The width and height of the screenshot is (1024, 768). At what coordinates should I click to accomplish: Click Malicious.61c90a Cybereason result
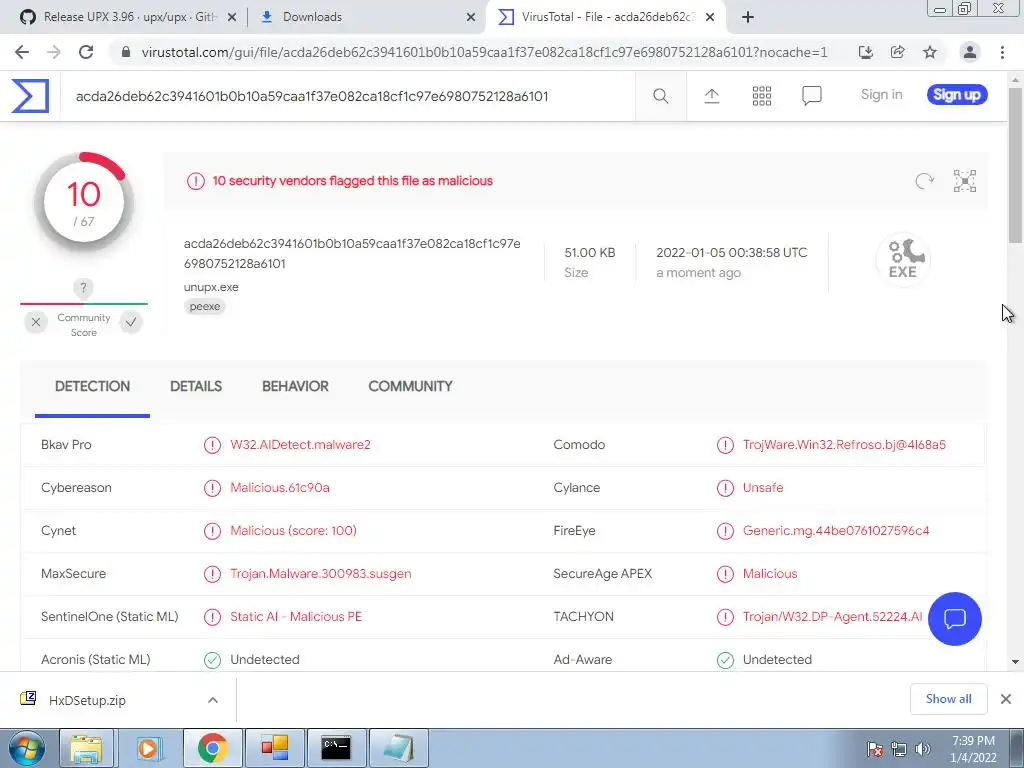pyautogui.click(x=280, y=488)
